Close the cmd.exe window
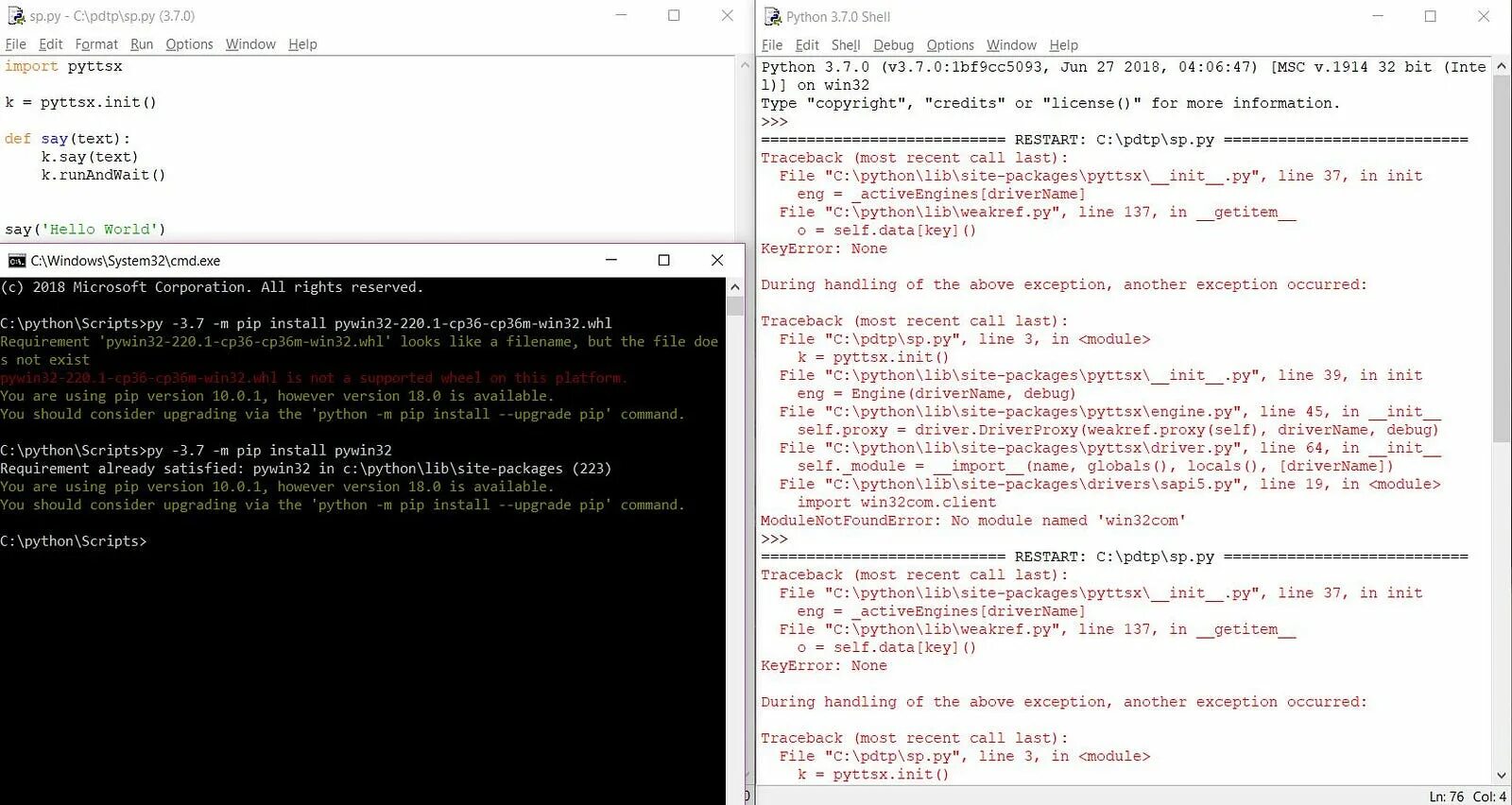Viewport: 1512px width, 805px height. pos(717,260)
